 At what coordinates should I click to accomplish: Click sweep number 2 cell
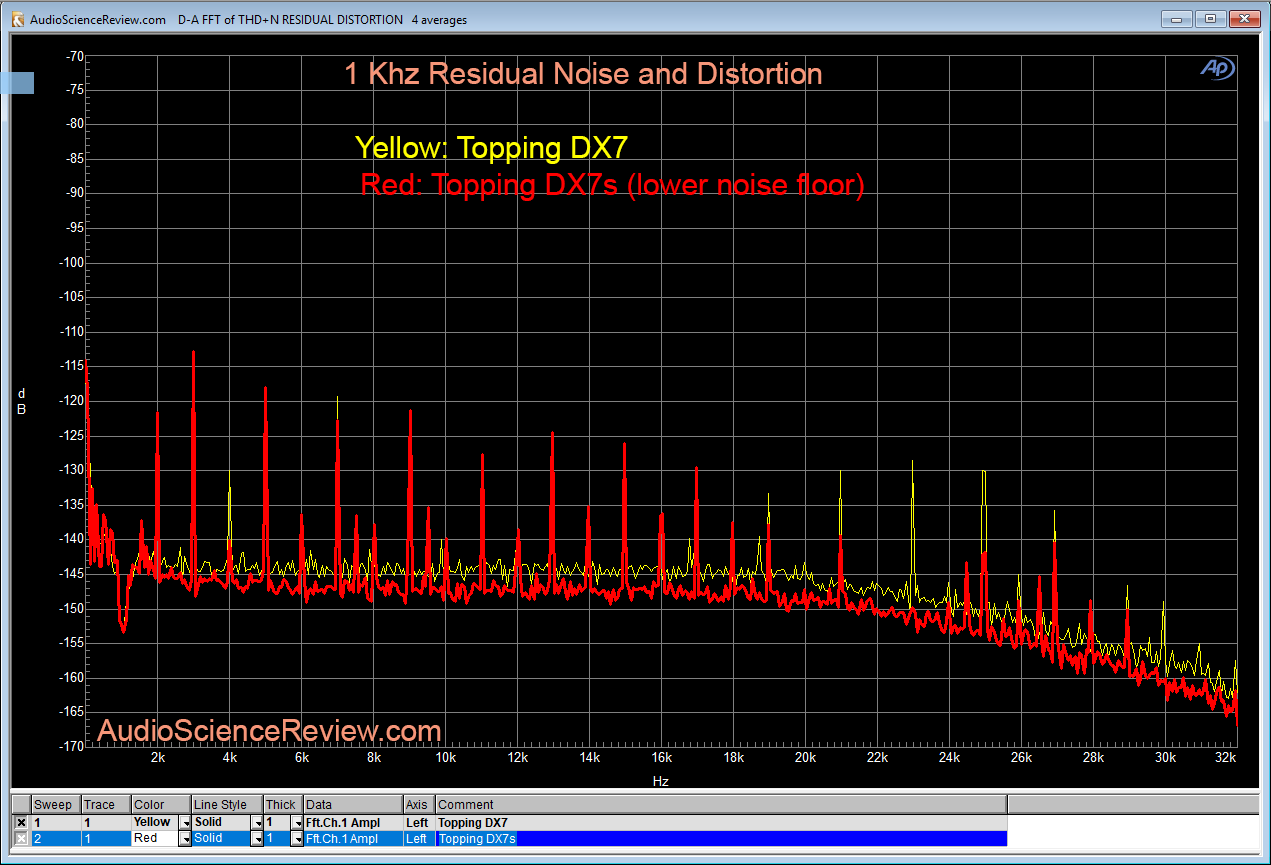56,839
